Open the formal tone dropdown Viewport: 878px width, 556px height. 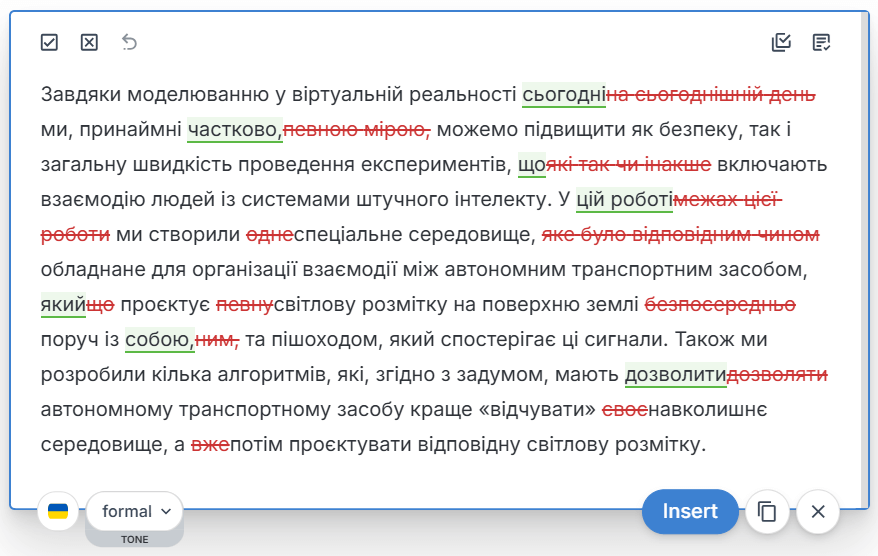pos(135,512)
